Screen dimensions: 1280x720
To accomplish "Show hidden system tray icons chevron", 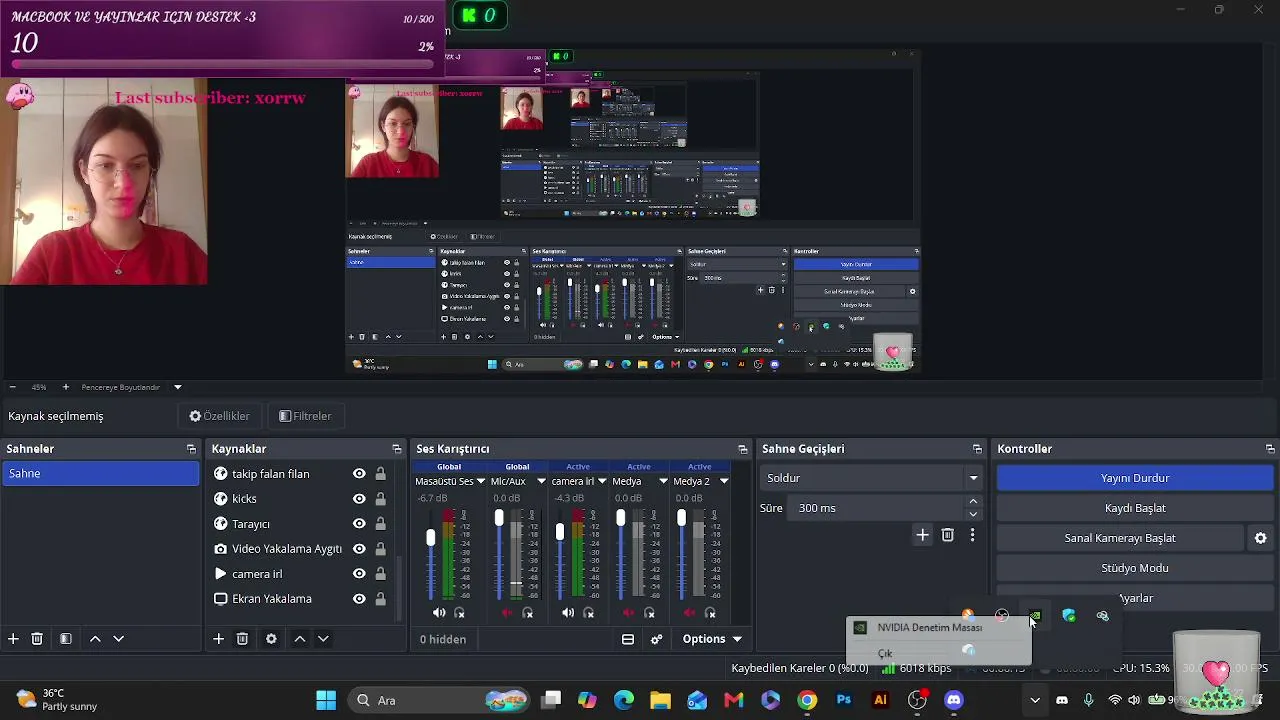I will [1035, 700].
